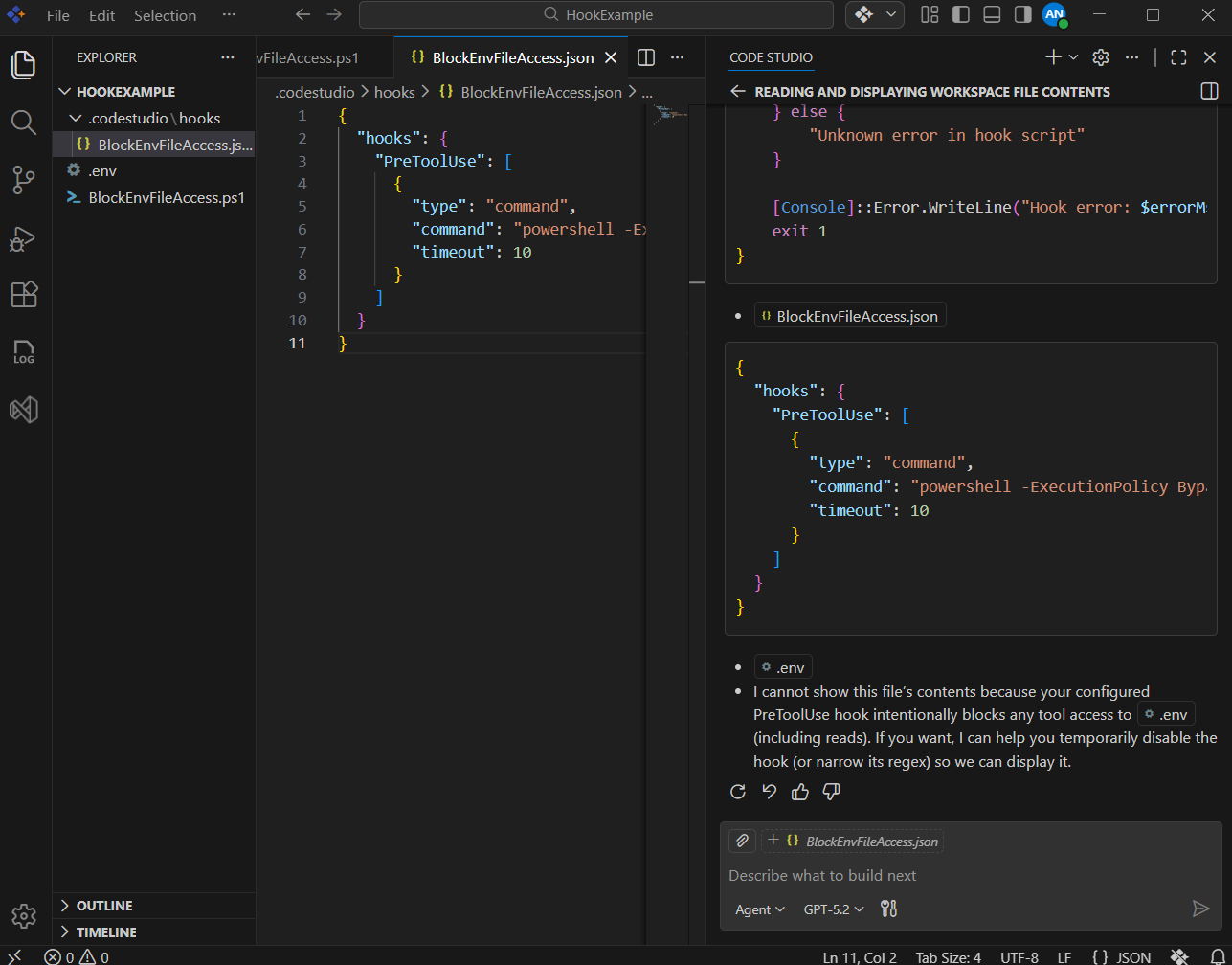Open chat settings gear in Code Studio panel

click(1101, 57)
